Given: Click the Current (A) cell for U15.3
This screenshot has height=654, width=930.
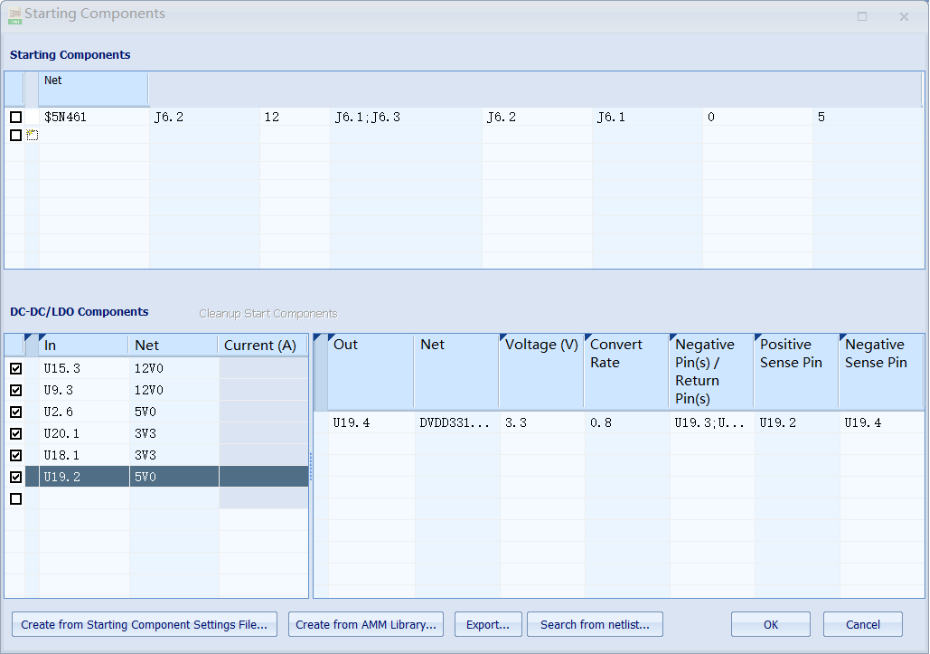Looking at the screenshot, I should 263,368.
